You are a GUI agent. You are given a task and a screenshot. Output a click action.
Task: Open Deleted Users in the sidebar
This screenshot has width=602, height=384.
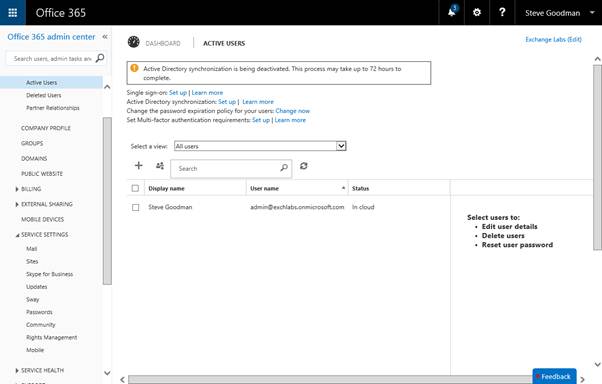tap(43, 95)
